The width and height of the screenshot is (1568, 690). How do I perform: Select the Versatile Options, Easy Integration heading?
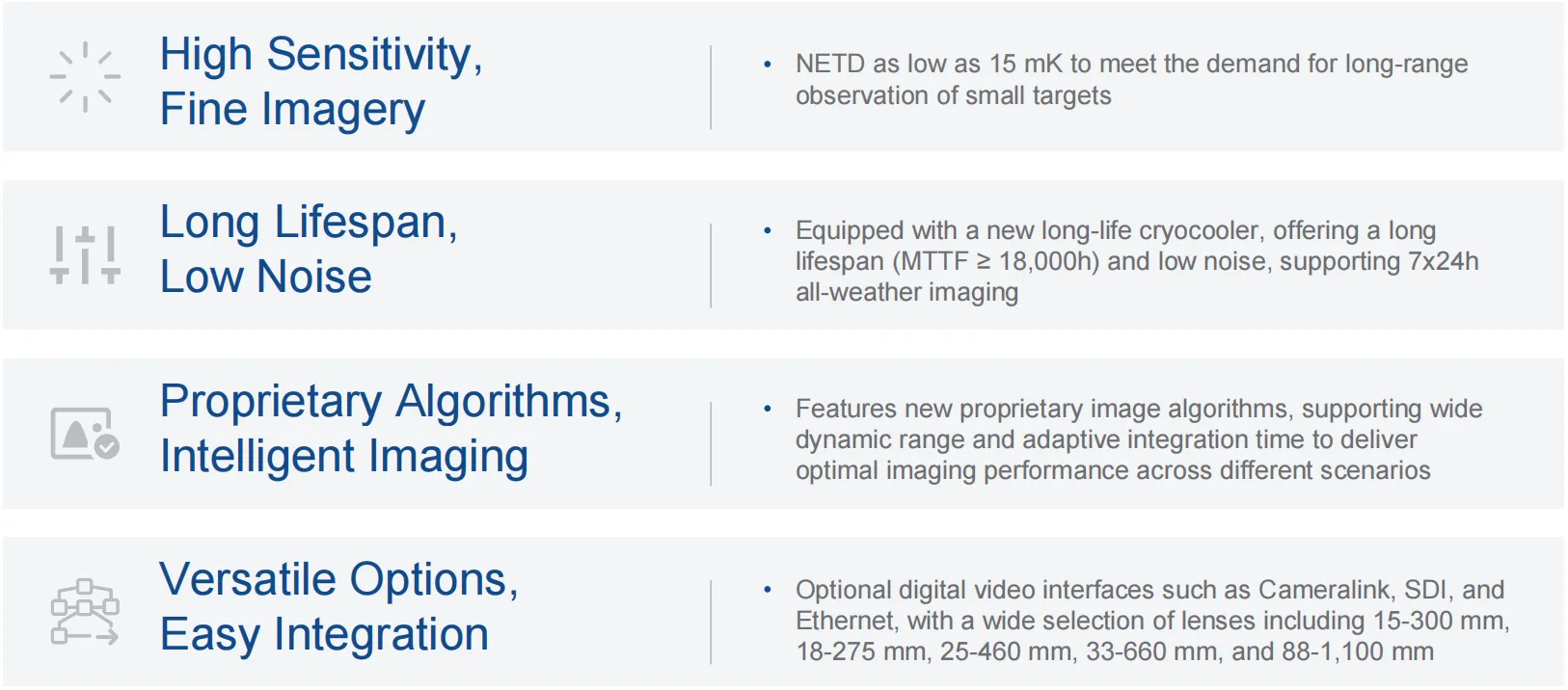[339, 606]
